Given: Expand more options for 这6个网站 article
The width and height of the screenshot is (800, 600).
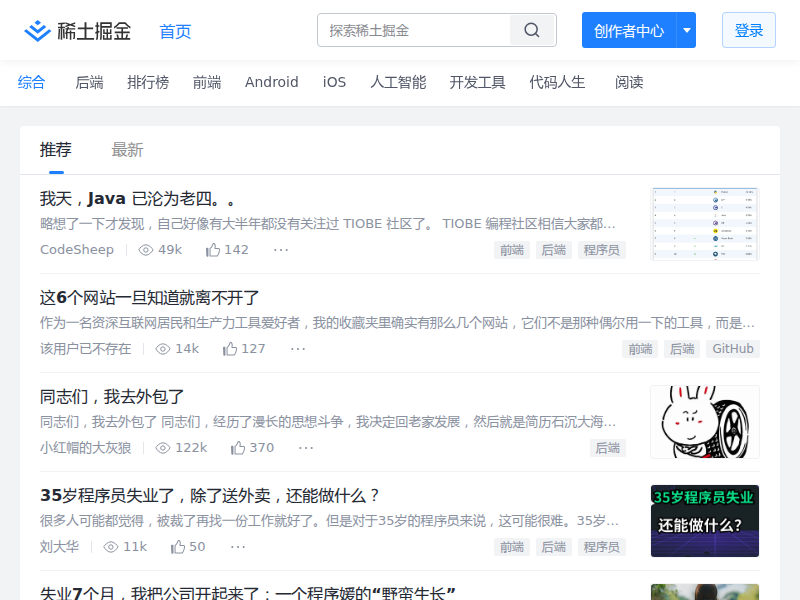Looking at the screenshot, I should [298, 349].
